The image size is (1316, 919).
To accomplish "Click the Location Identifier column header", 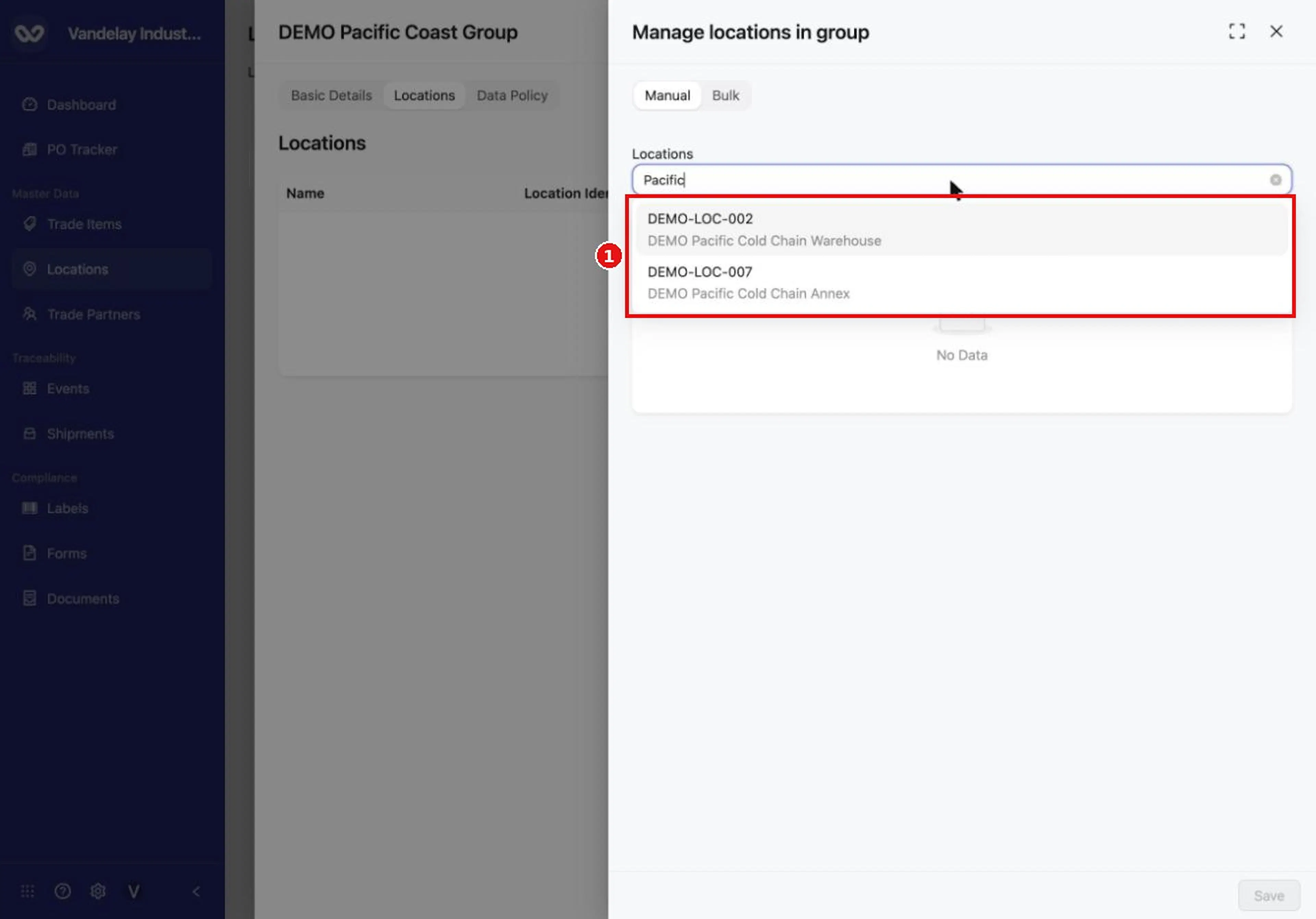I will pos(566,194).
